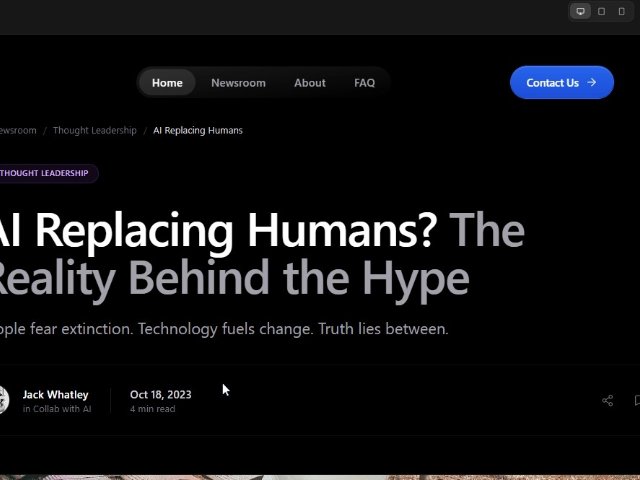Image resolution: width=640 pixels, height=480 pixels.
Task: Click the share icon
Action: (607, 400)
